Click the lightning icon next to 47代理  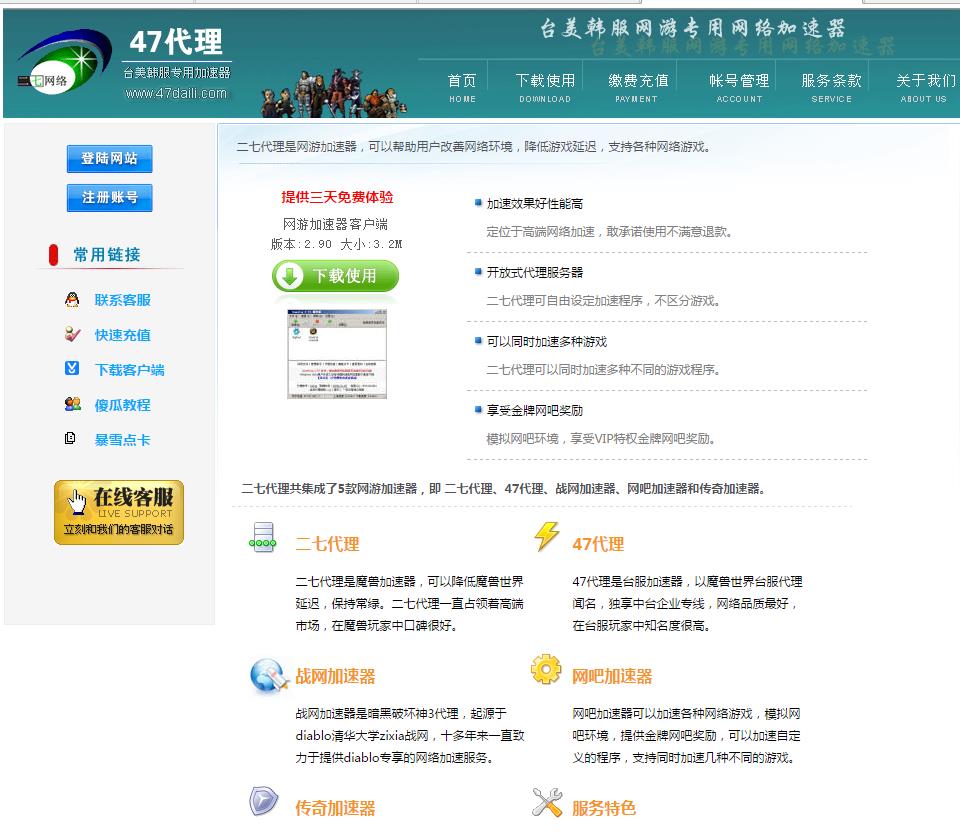point(546,536)
